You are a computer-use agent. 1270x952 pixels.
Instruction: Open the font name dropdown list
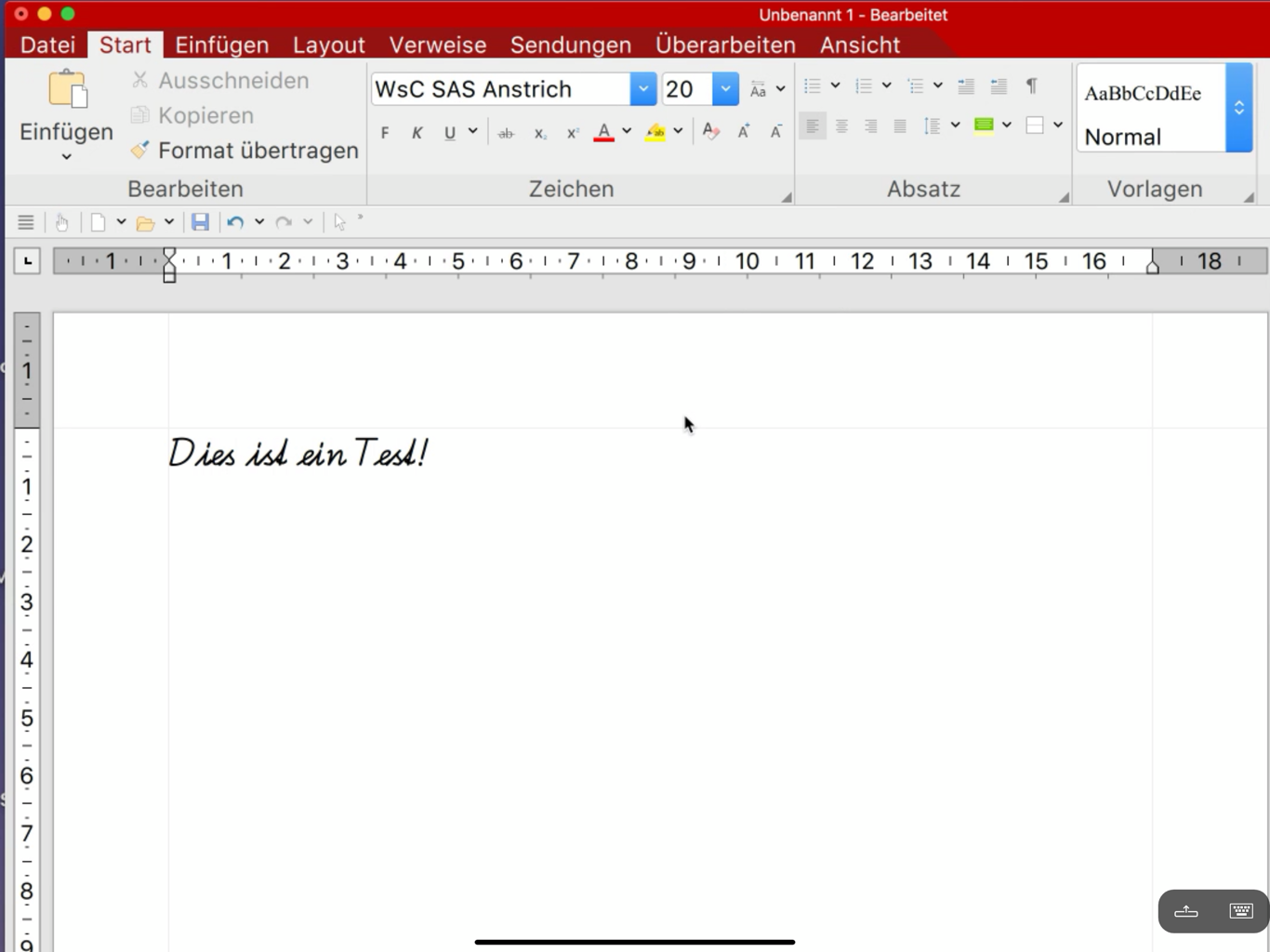pos(642,89)
